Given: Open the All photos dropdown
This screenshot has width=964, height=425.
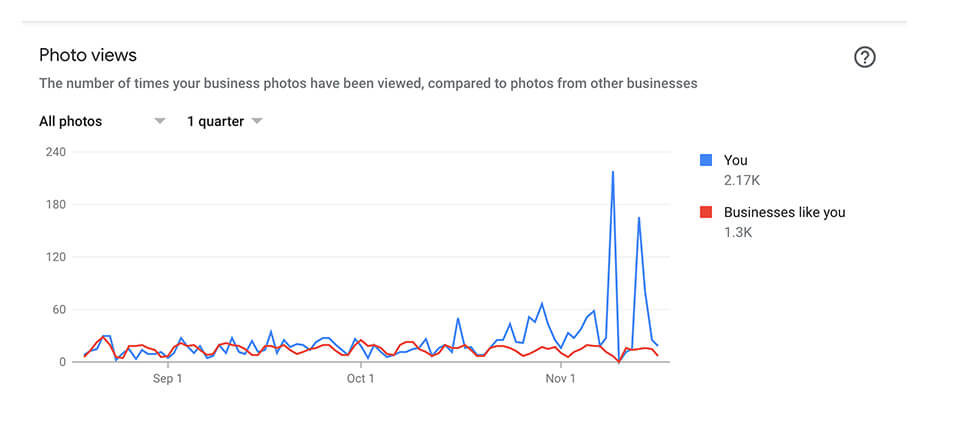Looking at the screenshot, I should click(102, 121).
